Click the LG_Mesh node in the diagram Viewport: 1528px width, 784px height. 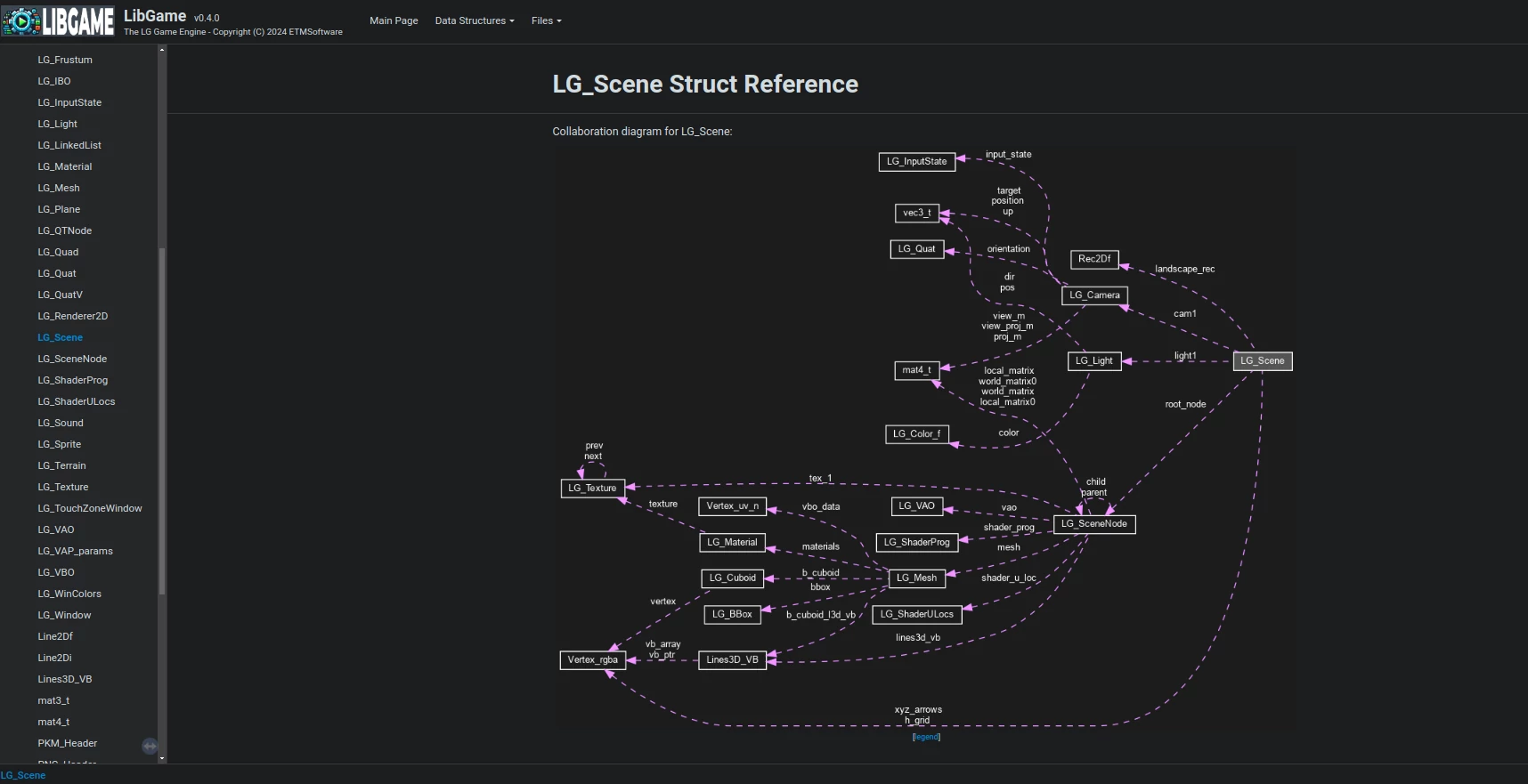(x=916, y=578)
